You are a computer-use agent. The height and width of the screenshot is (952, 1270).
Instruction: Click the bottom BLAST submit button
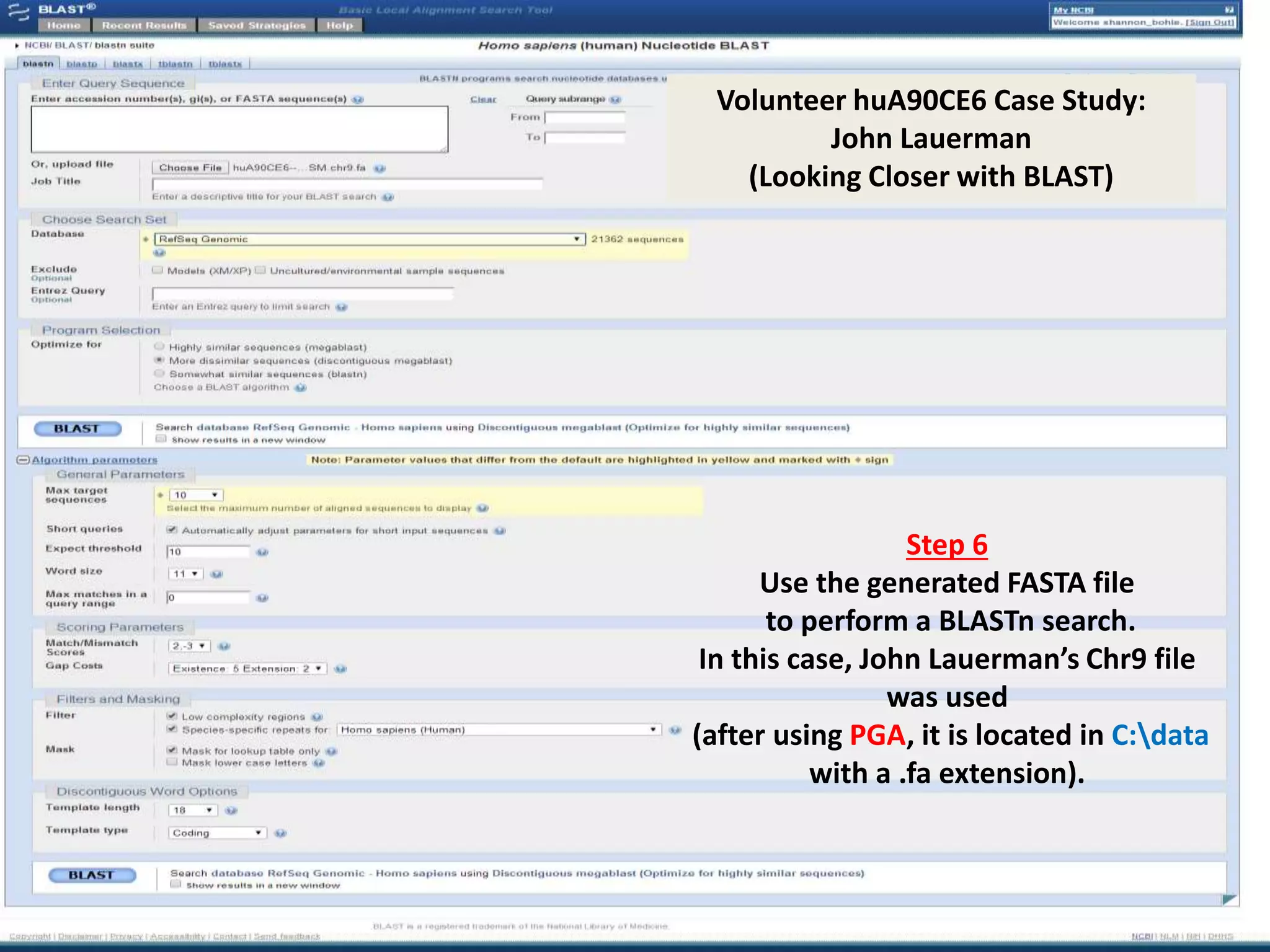[x=92, y=875]
